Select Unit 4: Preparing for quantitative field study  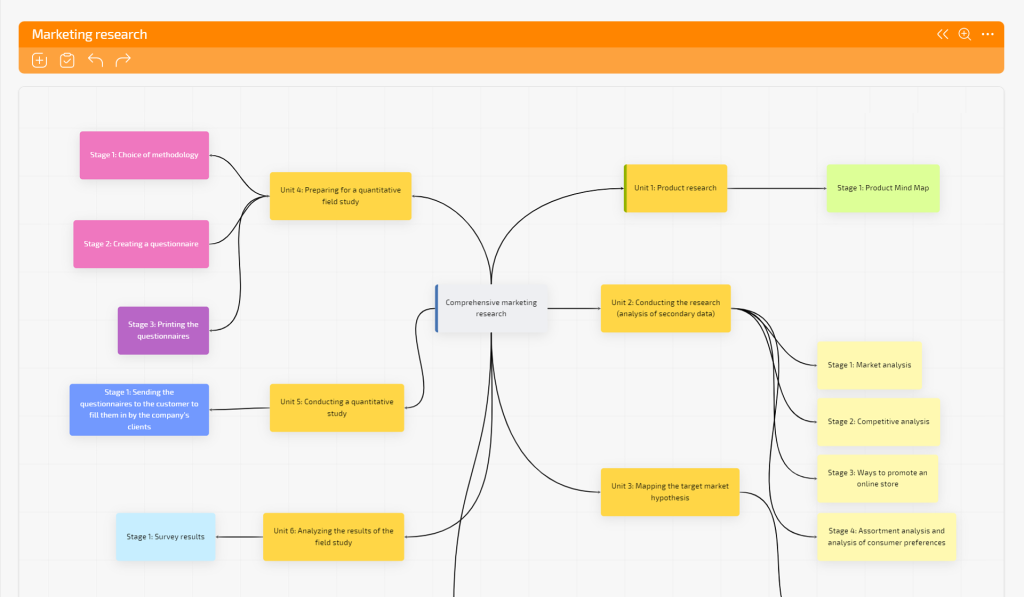[x=340, y=196]
